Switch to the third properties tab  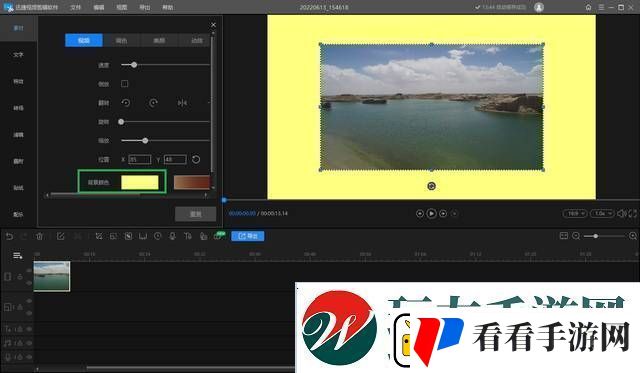[x=159, y=40]
